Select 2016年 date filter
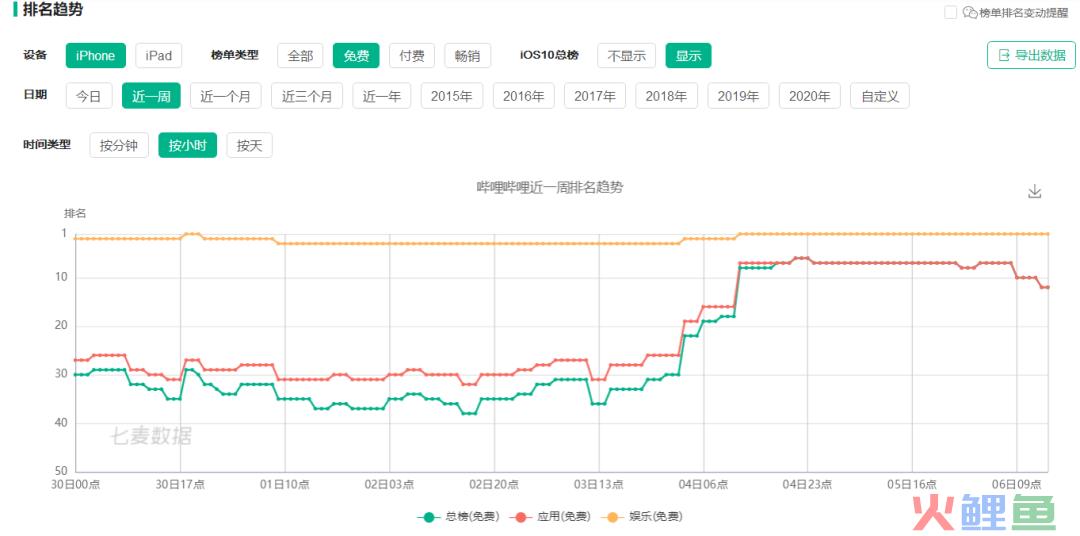The image size is (1080, 536). point(523,96)
